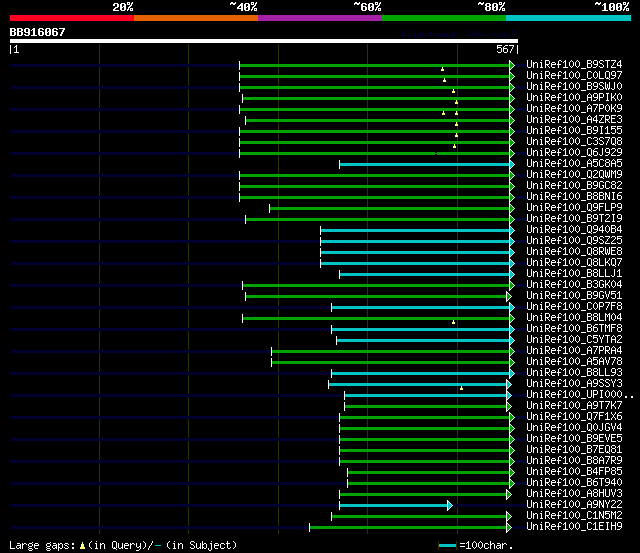Open the UniRef100_B9GC82 hit
640x553 pixels.
(x=574, y=186)
